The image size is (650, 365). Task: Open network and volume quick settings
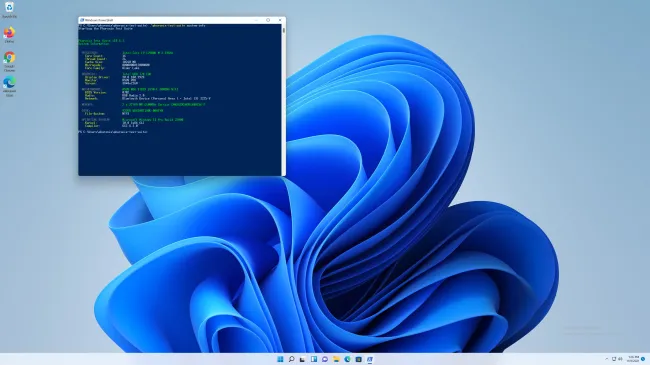[x=617, y=359]
